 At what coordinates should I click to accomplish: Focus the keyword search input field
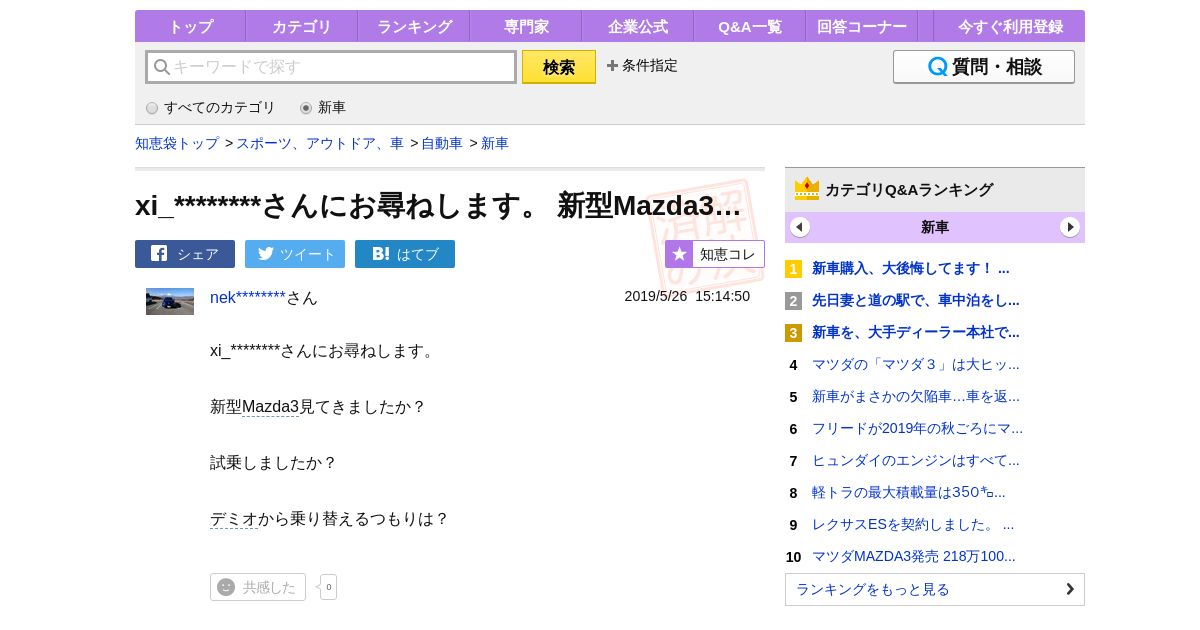pyautogui.click(x=331, y=67)
